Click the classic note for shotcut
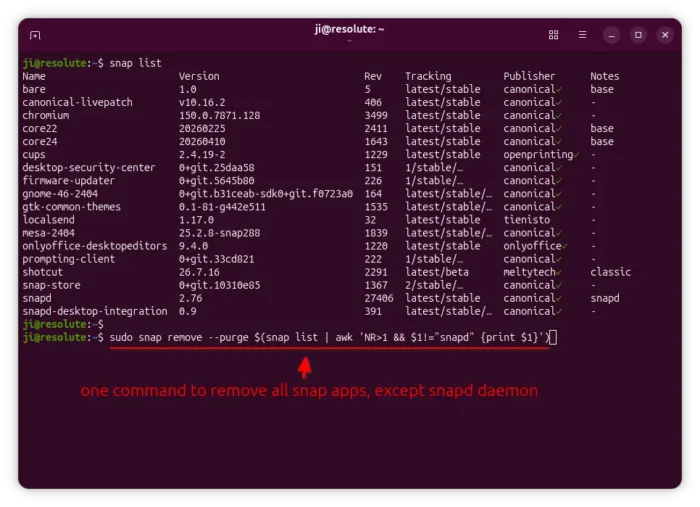Viewport: 700px width, 507px height. point(610,272)
